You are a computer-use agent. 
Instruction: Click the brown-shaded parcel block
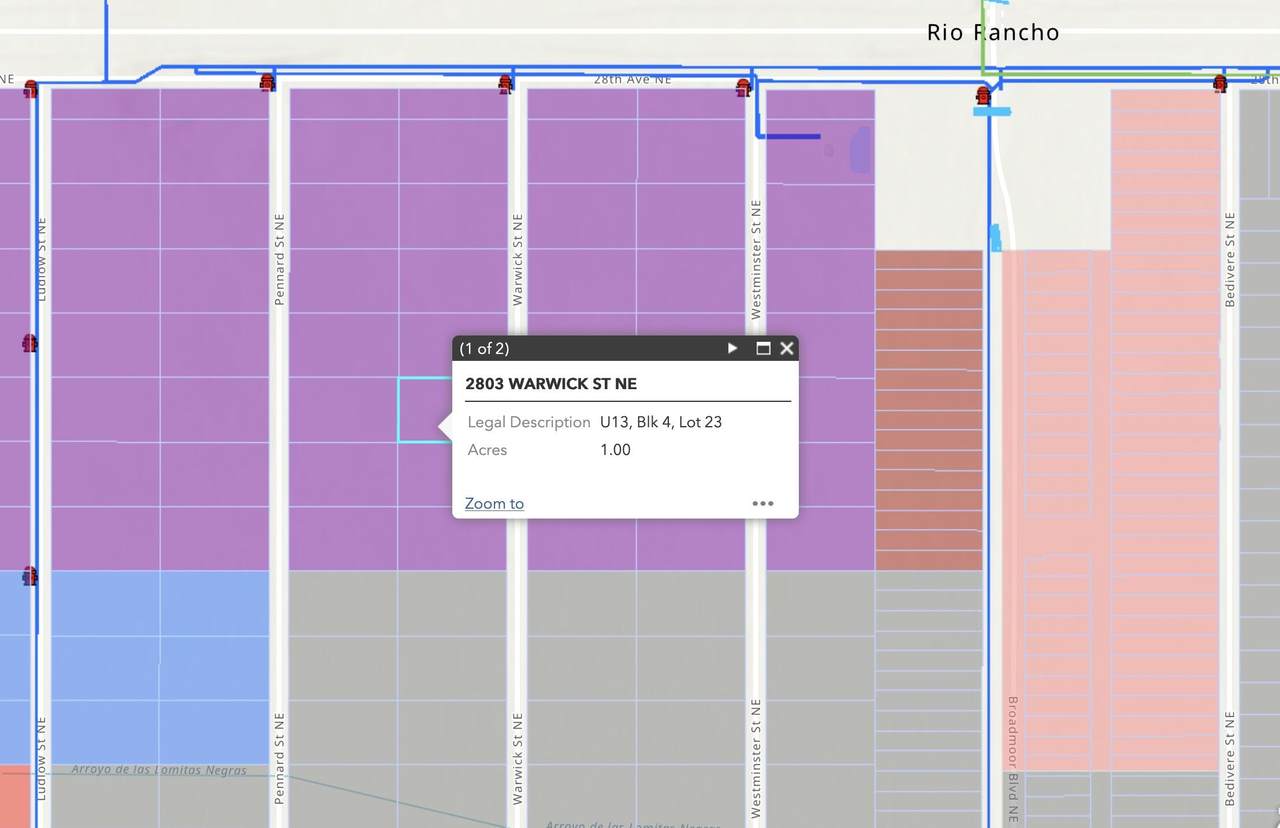[x=928, y=410]
